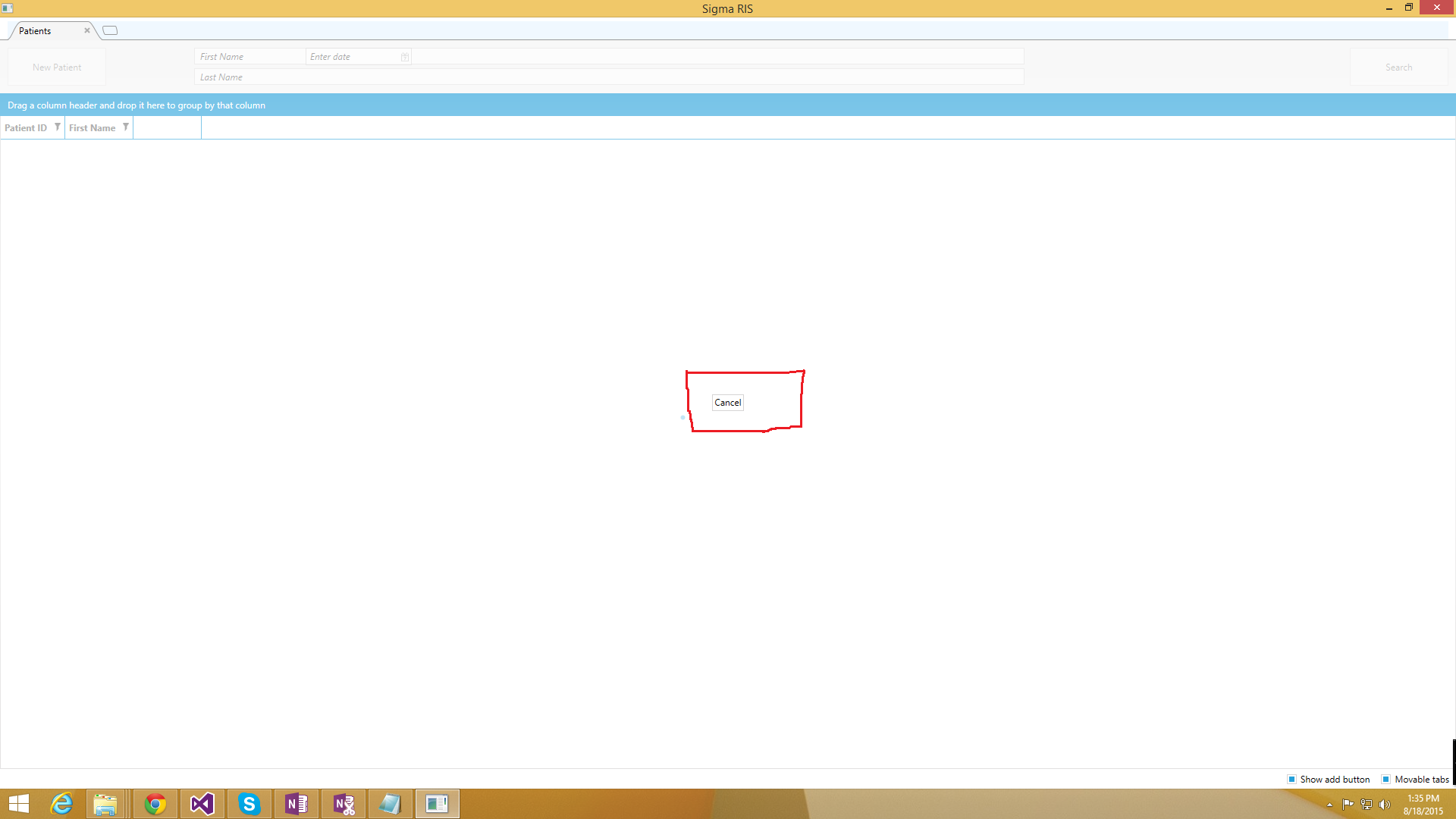The image size is (1456, 819).
Task: Open the First Name column filter funnel
Action: [x=126, y=127]
